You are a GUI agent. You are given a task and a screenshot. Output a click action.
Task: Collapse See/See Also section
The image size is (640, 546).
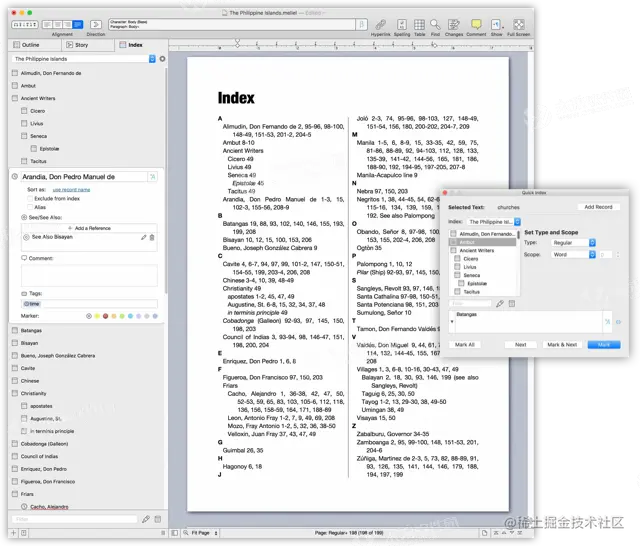coord(24,217)
